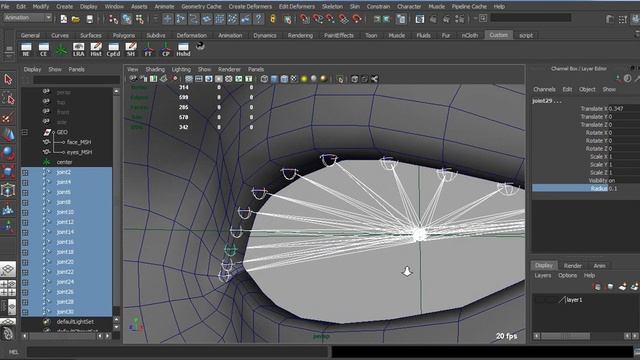Viewport: 640px width, 360px height.
Task: Switch to the Render layer tab
Action: (572, 266)
